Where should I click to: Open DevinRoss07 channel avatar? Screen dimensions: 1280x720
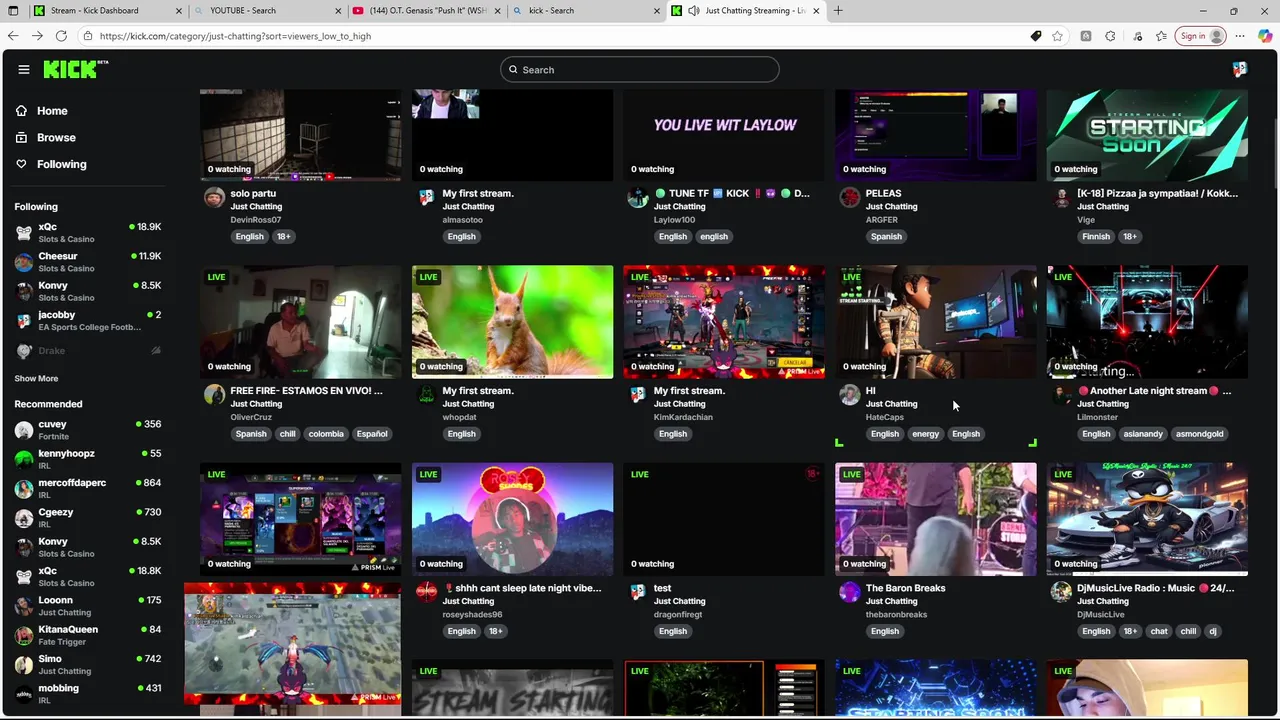214,197
